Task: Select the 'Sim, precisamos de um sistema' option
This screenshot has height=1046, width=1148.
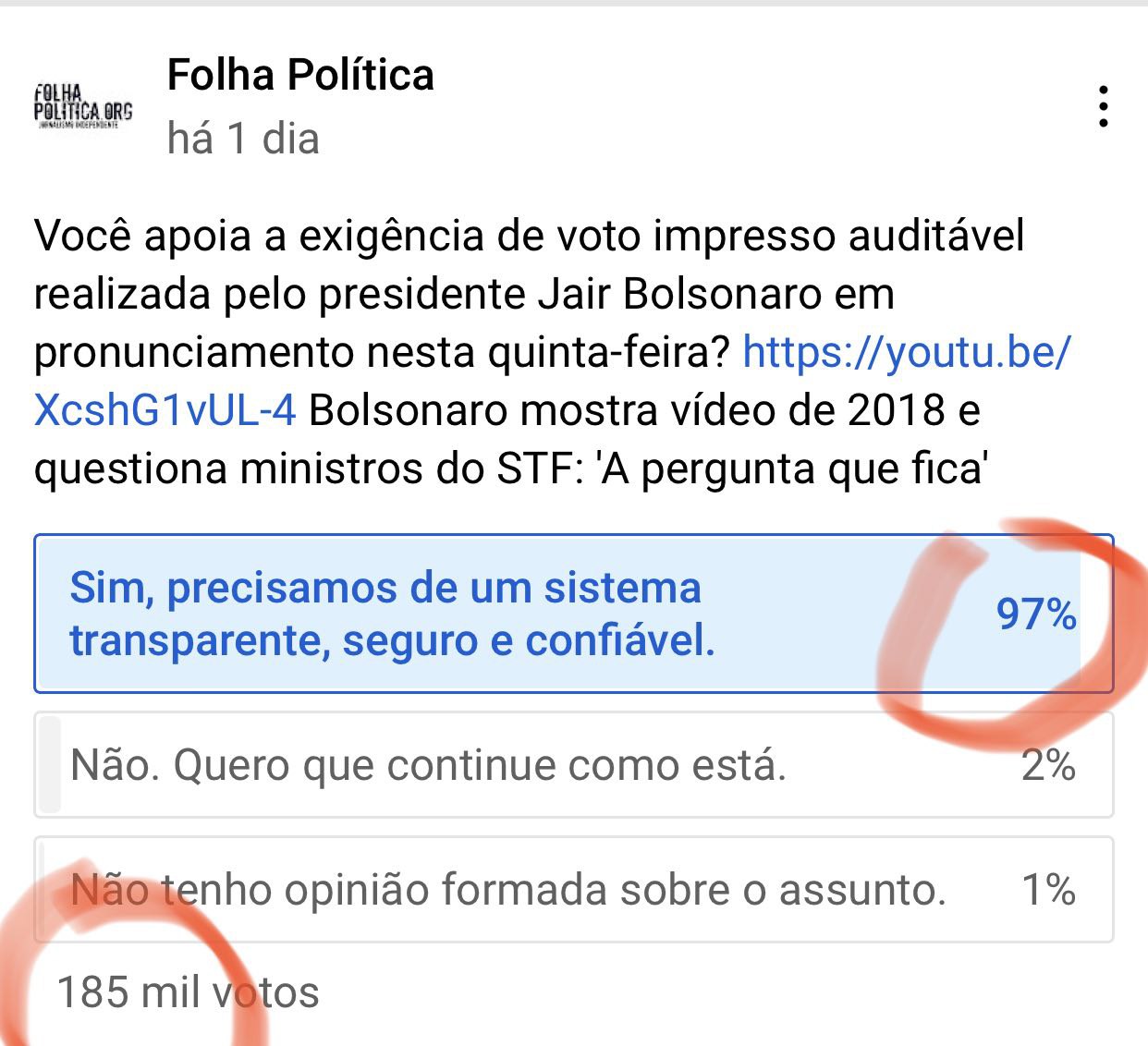Action: pyautogui.click(x=385, y=589)
